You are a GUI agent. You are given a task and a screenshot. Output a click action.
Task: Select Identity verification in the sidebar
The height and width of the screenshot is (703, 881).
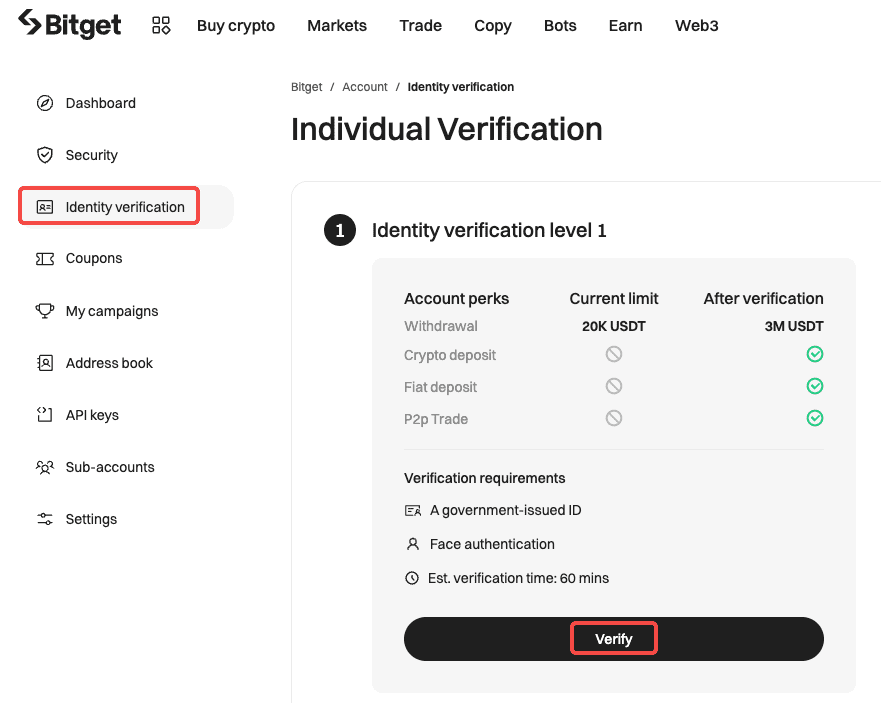tap(125, 207)
